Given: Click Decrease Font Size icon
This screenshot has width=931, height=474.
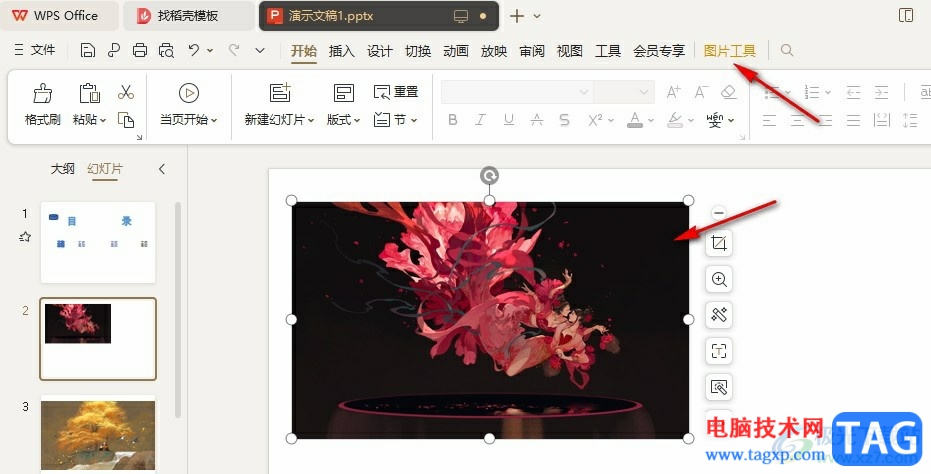Looking at the screenshot, I should coord(701,92).
